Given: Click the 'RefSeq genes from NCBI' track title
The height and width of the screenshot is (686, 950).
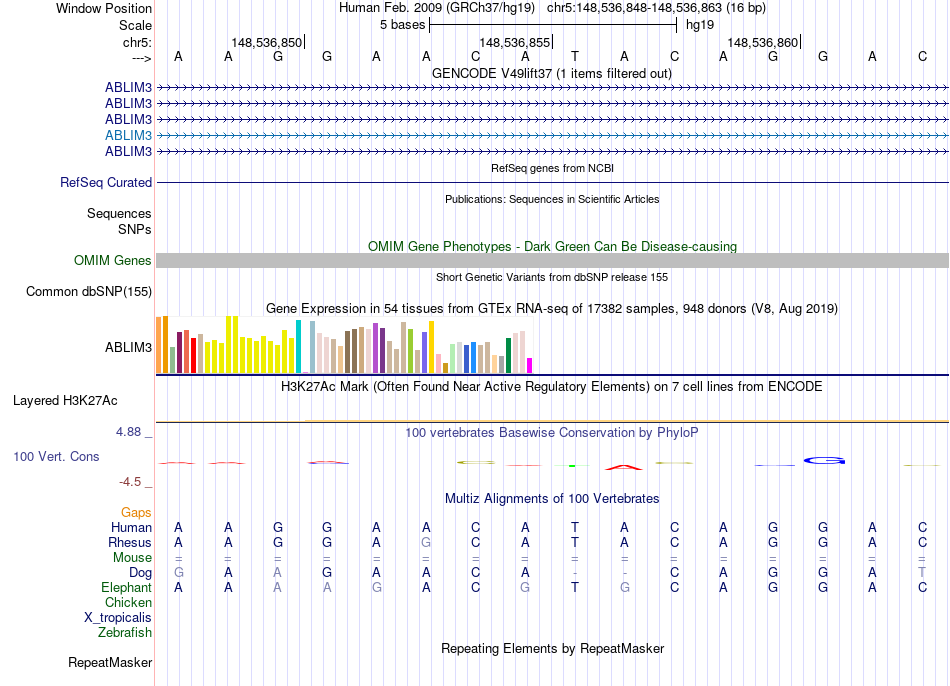Looking at the screenshot, I should pos(552,168).
